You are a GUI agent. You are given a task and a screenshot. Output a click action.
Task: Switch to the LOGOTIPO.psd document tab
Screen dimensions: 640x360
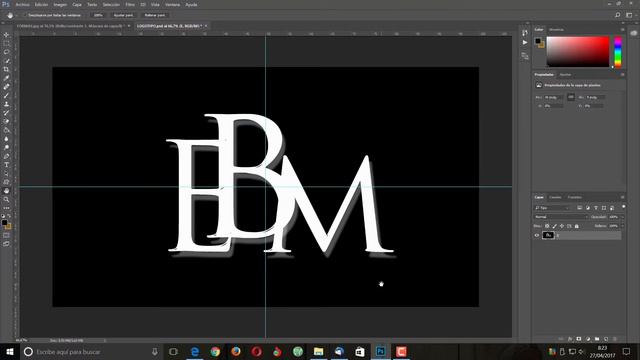(x=169, y=26)
